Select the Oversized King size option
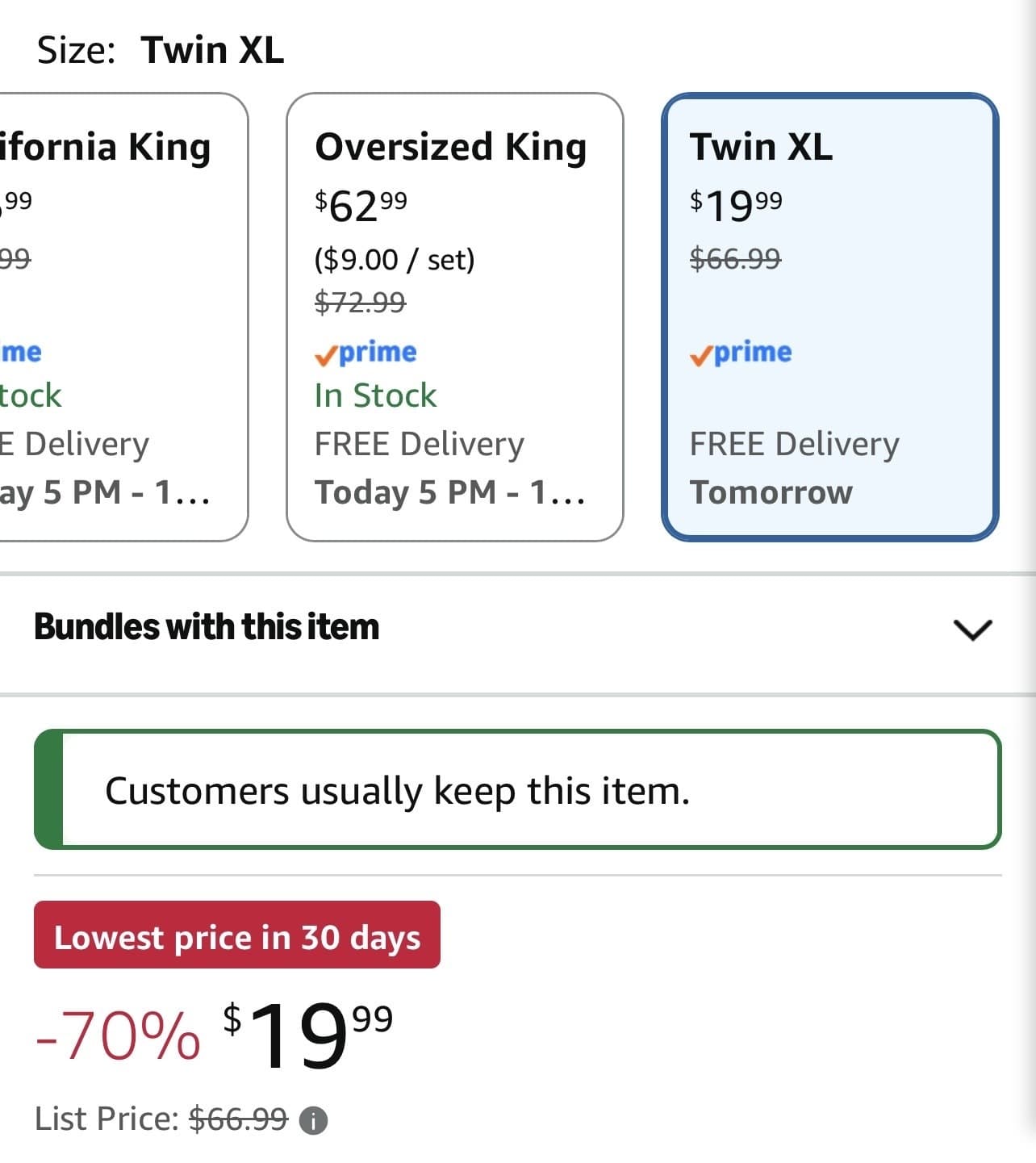1036x1163 pixels. click(454, 317)
